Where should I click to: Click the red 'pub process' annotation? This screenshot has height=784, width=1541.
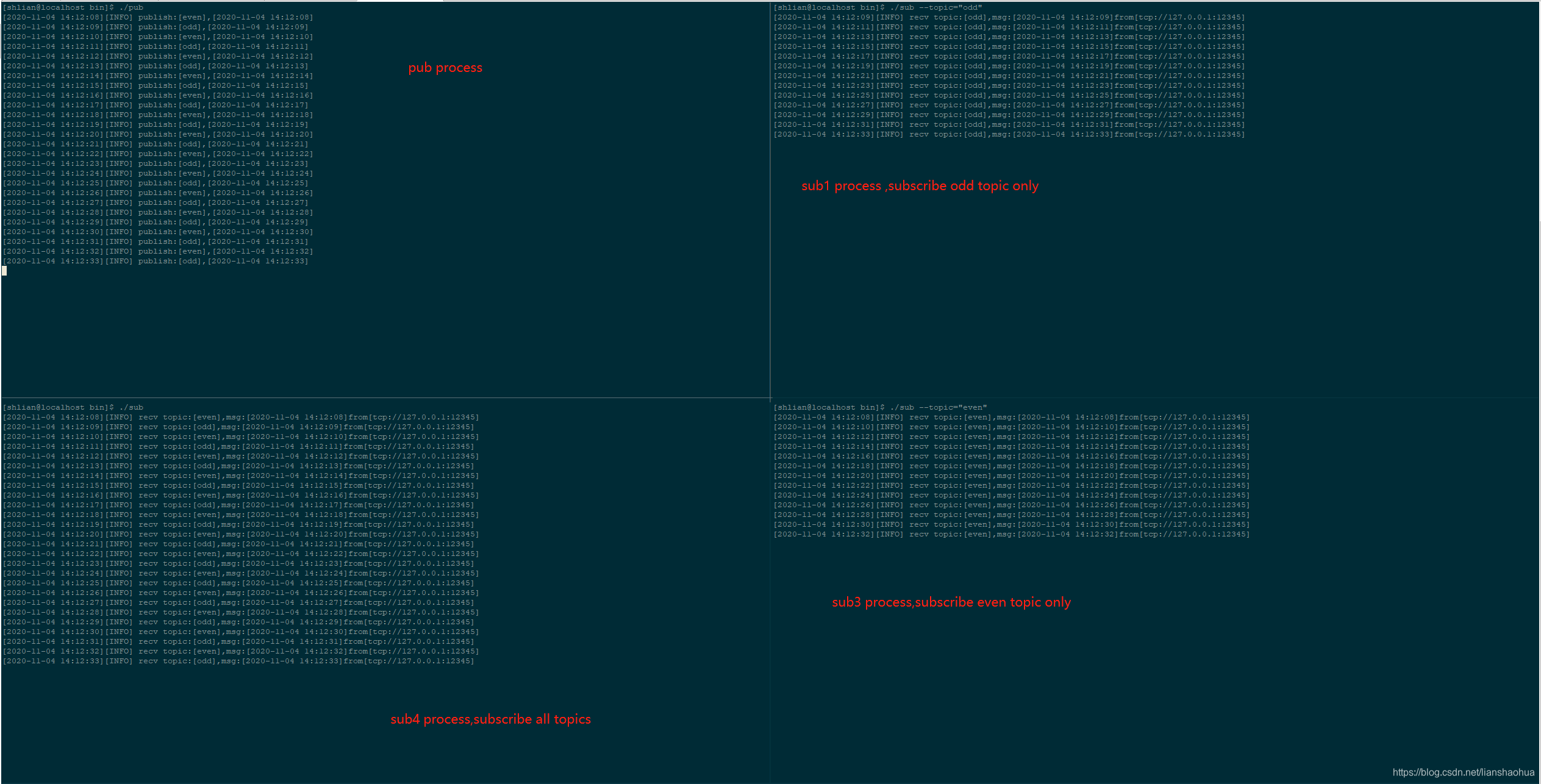pos(445,68)
